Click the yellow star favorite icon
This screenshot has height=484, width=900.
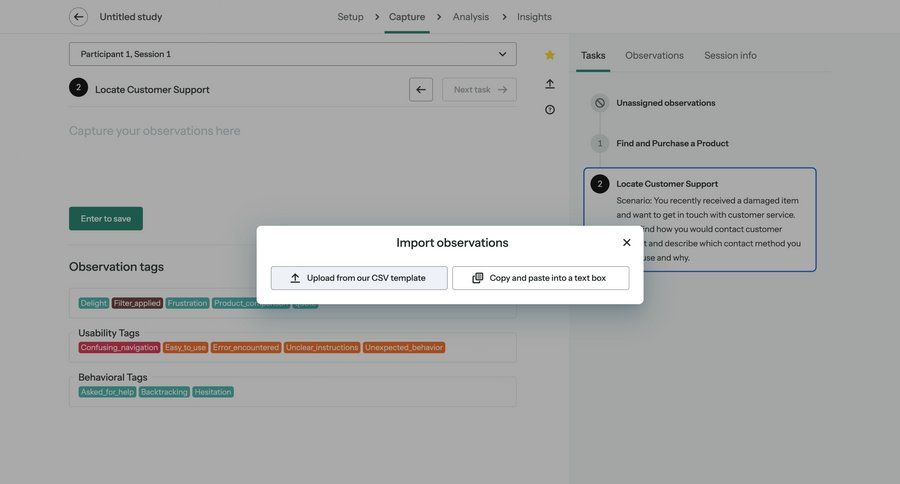point(550,55)
